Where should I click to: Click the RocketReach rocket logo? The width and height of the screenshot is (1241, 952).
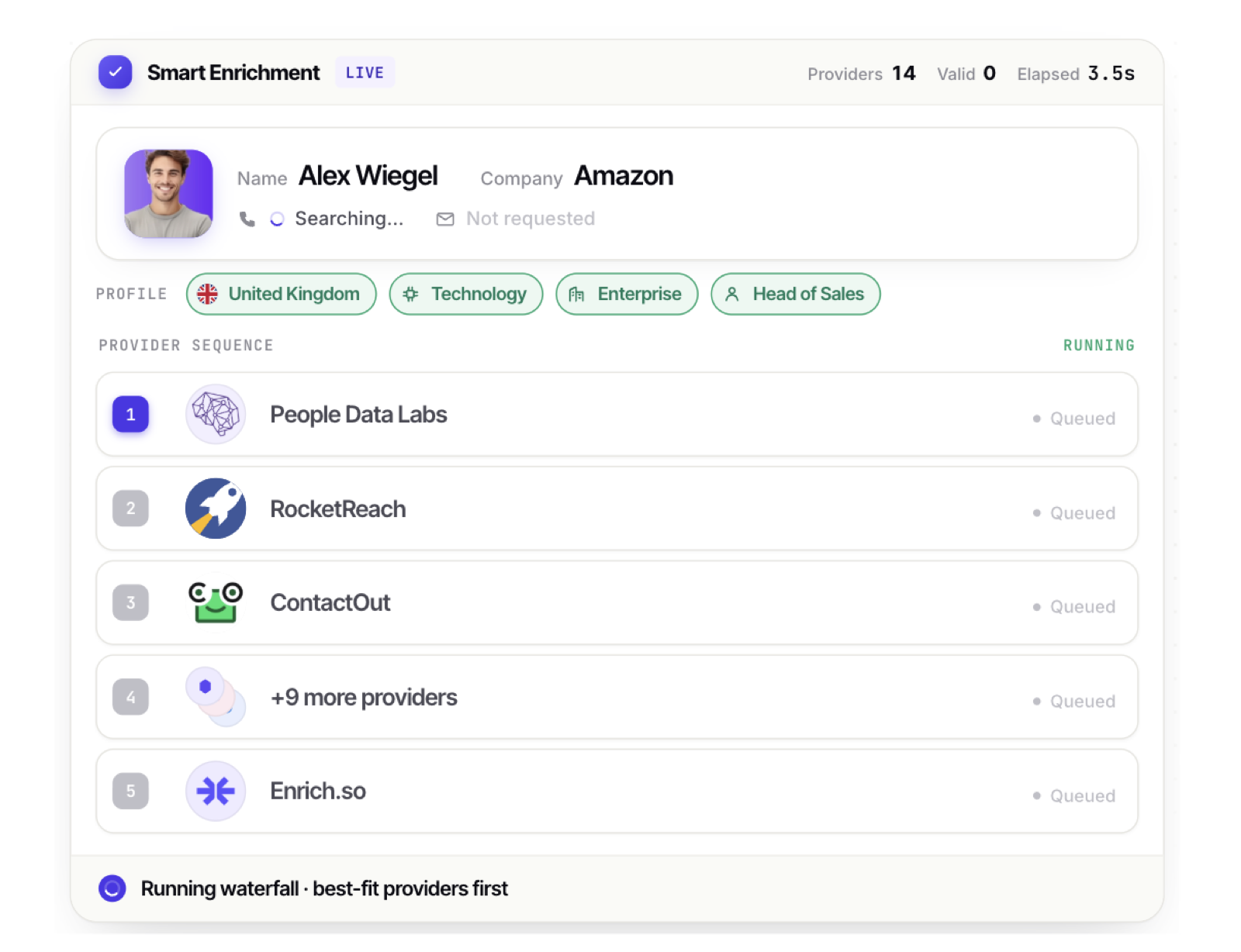(x=216, y=509)
